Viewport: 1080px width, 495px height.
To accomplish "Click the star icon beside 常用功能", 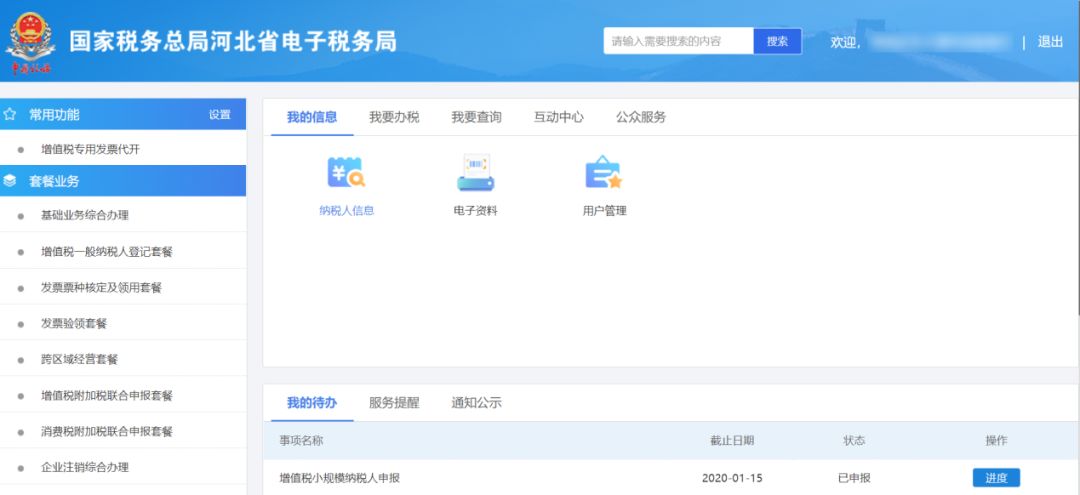I will [10, 114].
